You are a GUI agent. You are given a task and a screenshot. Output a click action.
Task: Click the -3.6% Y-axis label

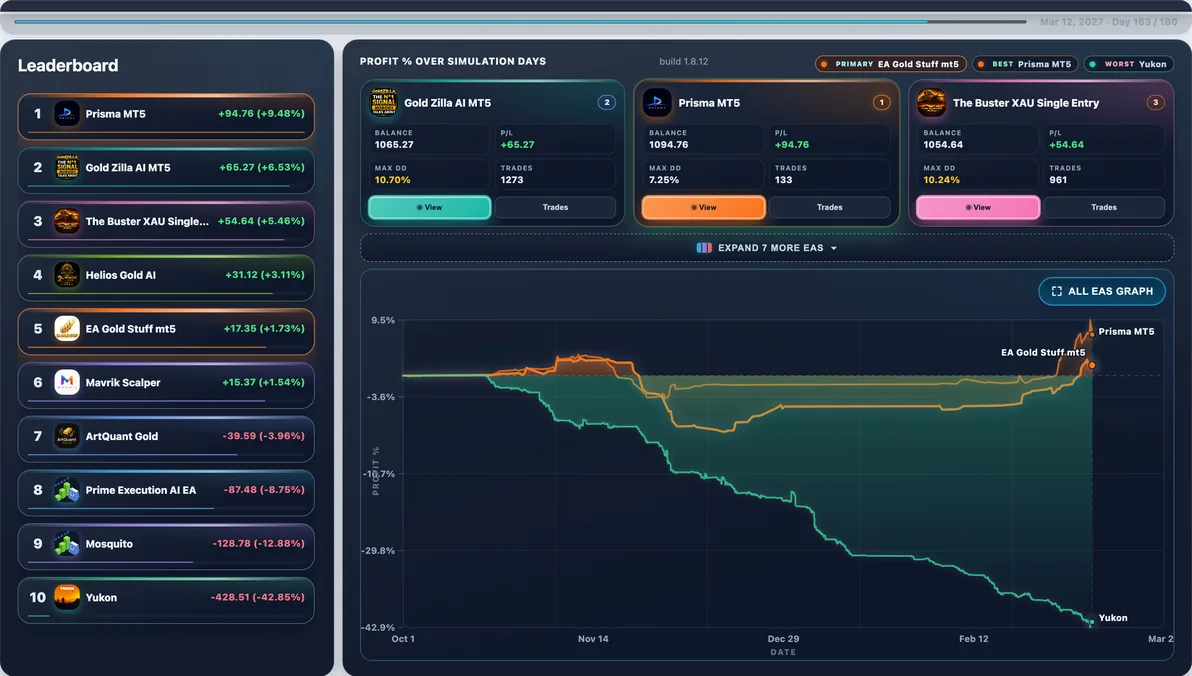tap(381, 397)
